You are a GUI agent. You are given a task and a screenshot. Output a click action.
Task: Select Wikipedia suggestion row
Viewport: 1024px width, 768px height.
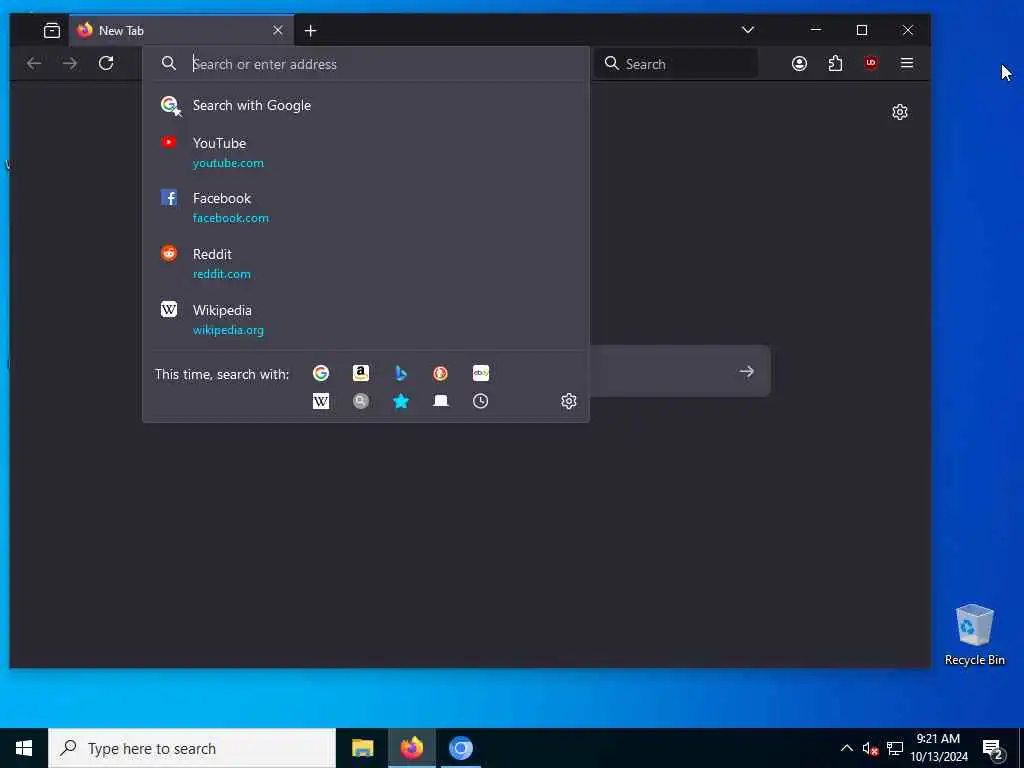click(x=366, y=319)
